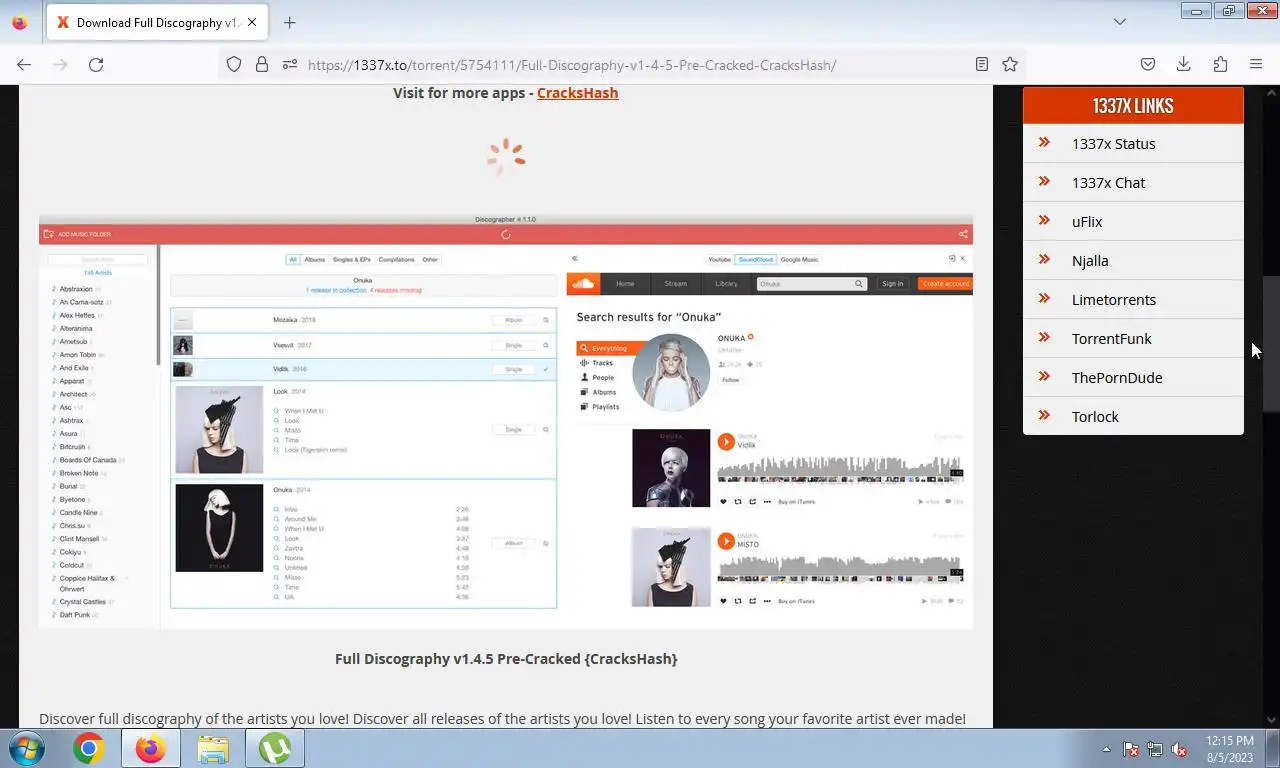
Task: Click the Discographer app screenshot image
Action: 506,421
